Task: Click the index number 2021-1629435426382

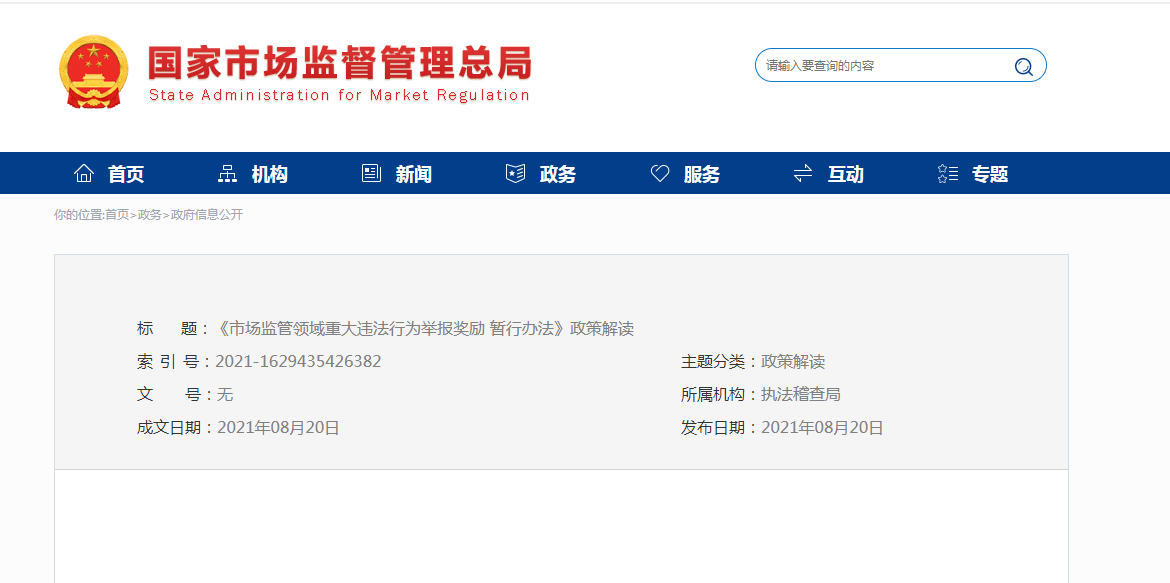Action: [x=298, y=361]
